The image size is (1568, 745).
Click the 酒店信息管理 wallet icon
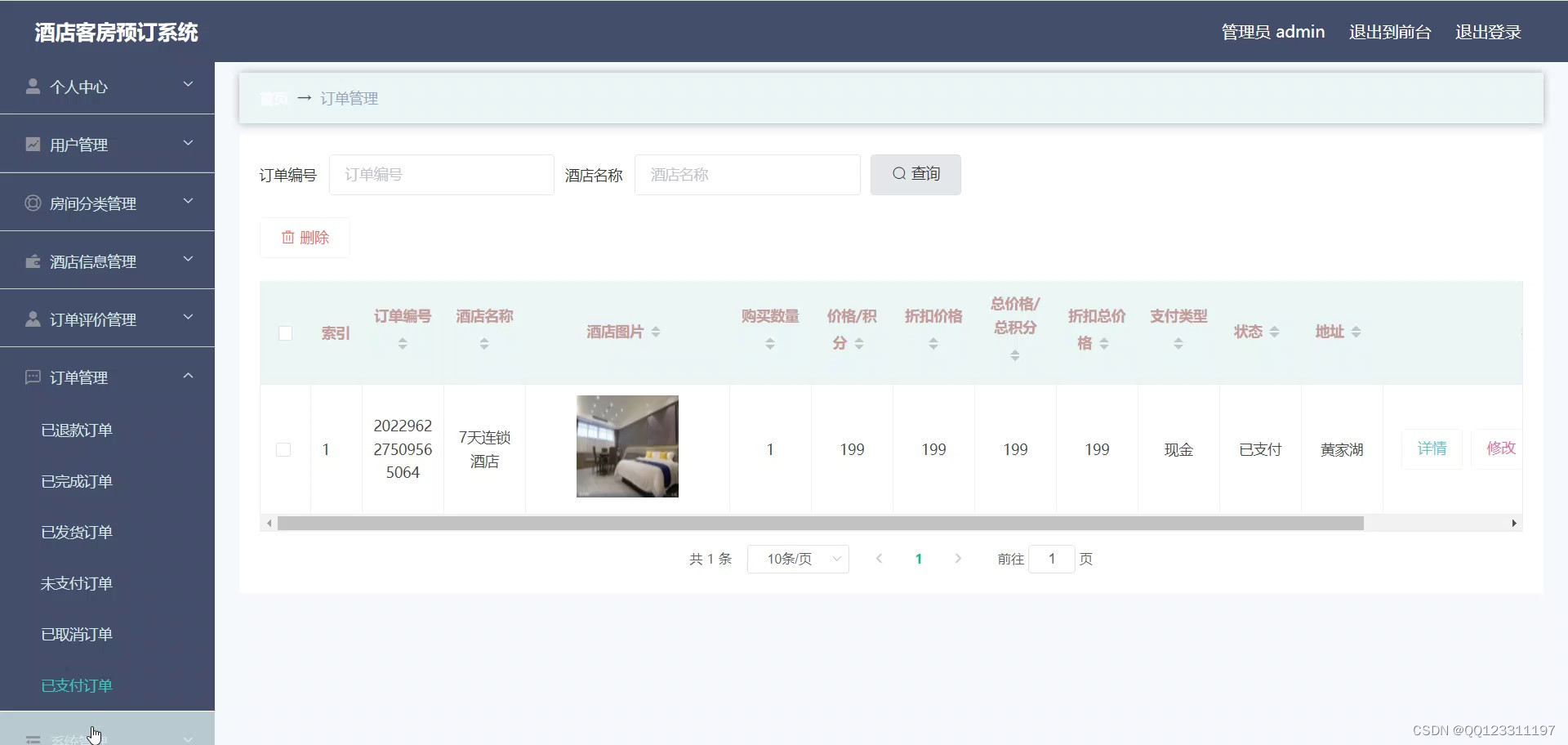click(33, 261)
